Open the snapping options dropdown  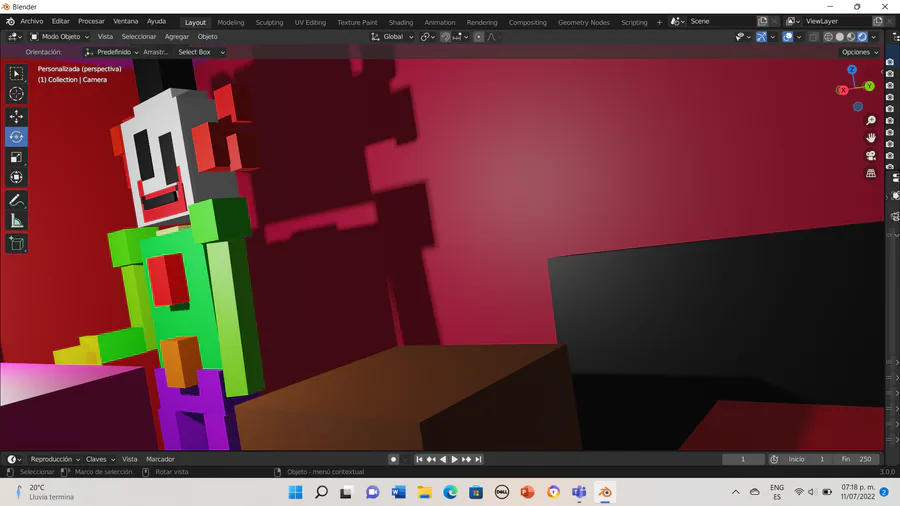point(460,37)
